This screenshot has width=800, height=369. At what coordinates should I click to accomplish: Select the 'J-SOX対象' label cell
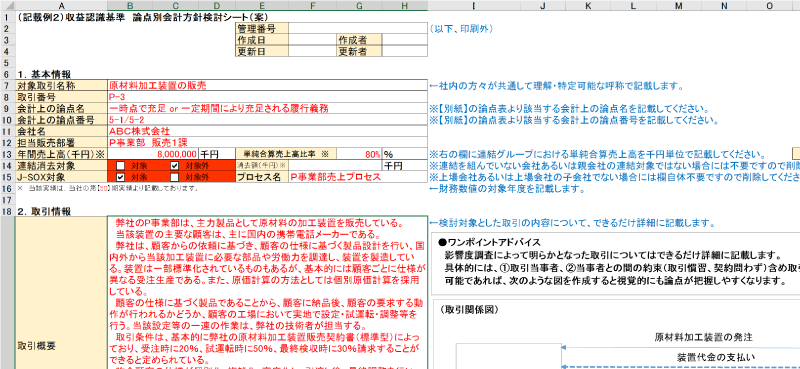(62, 177)
